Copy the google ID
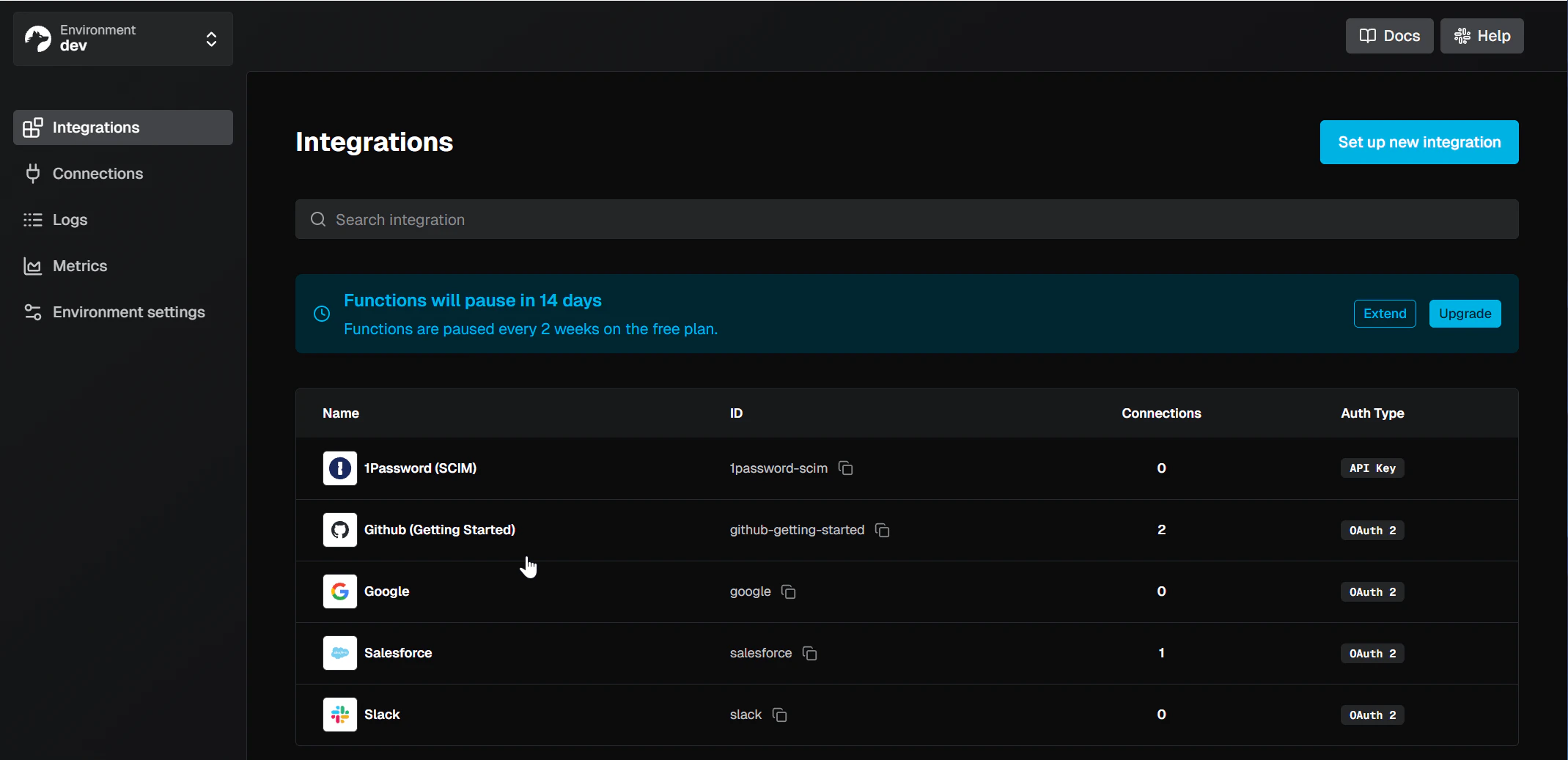 pos(789,591)
